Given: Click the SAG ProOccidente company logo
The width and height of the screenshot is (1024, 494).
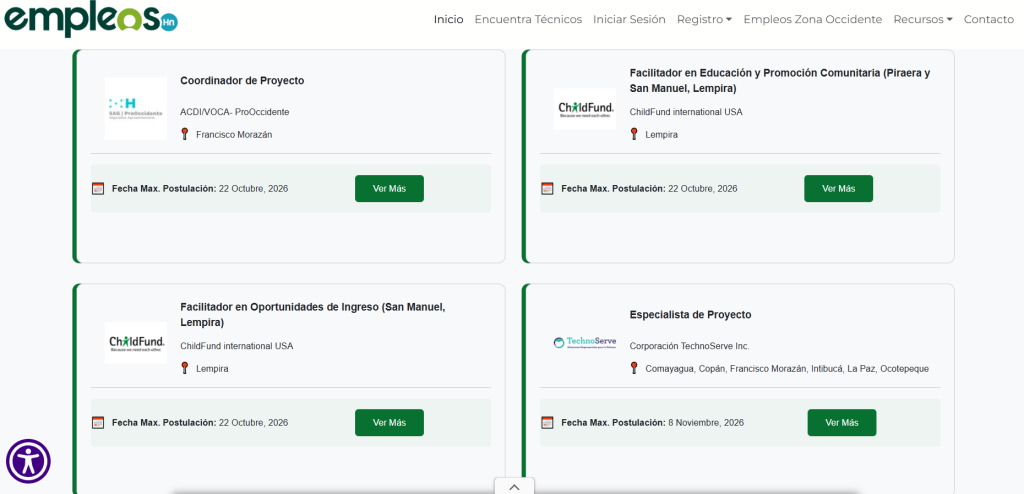Looking at the screenshot, I should (136, 108).
